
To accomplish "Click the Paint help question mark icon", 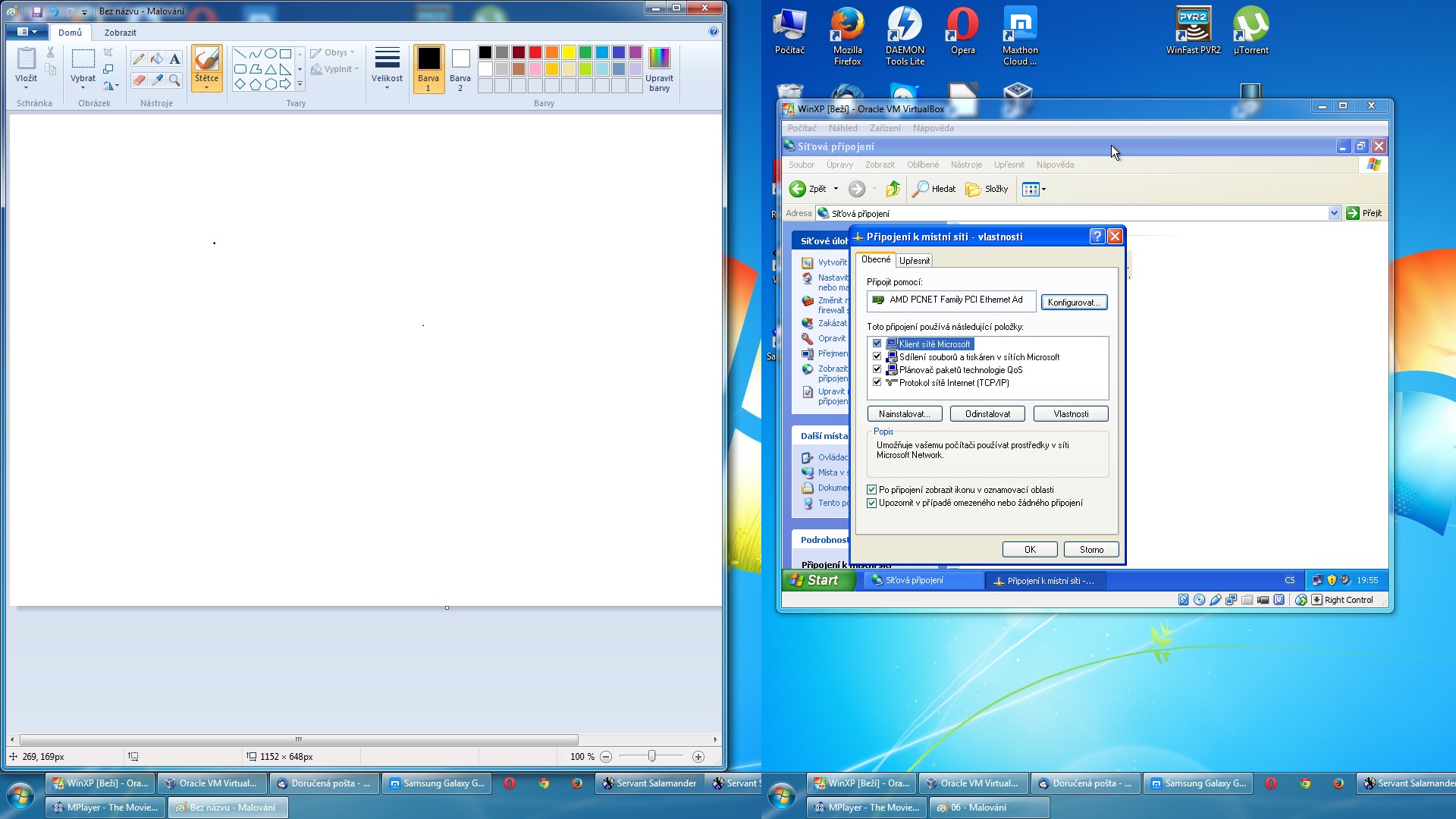I will click(x=714, y=32).
